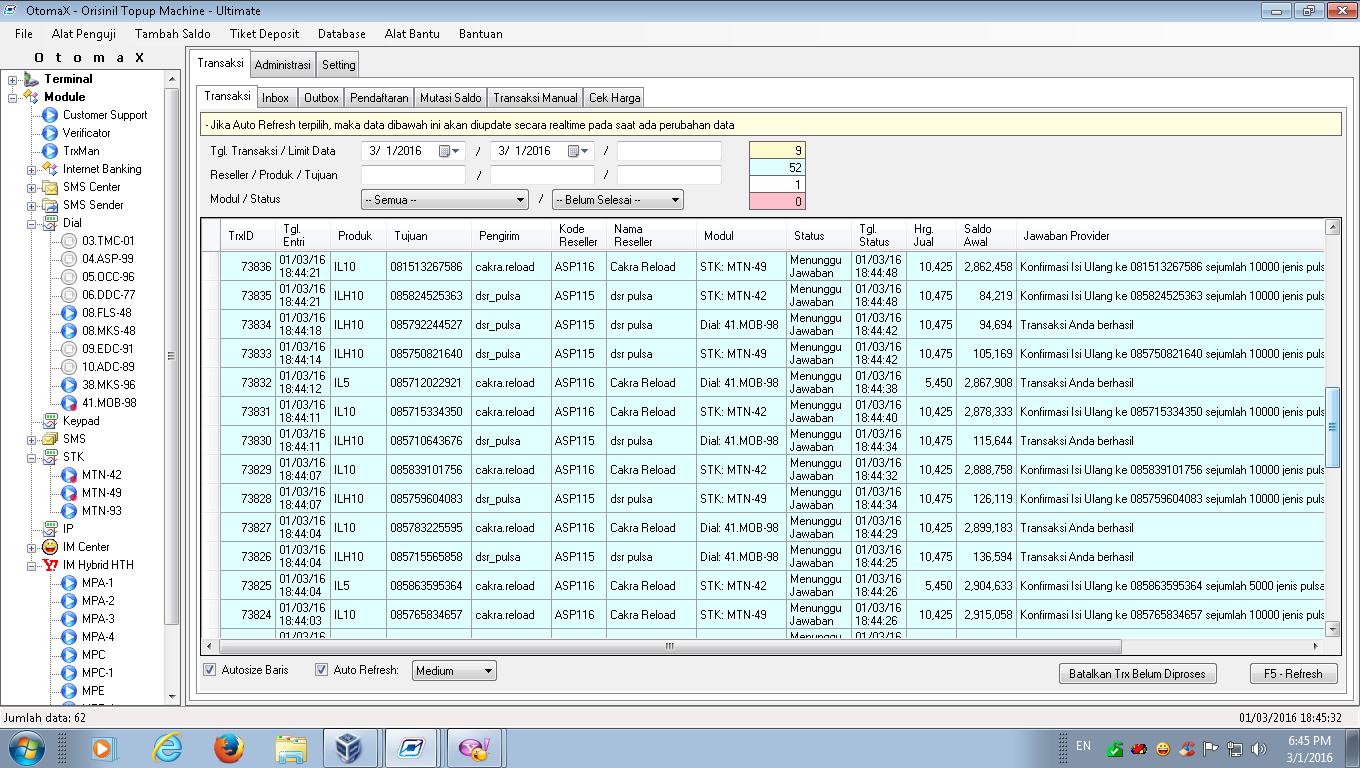Uncheck the Autosize Baris checkbox
This screenshot has width=1360, height=768.
[210, 670]
